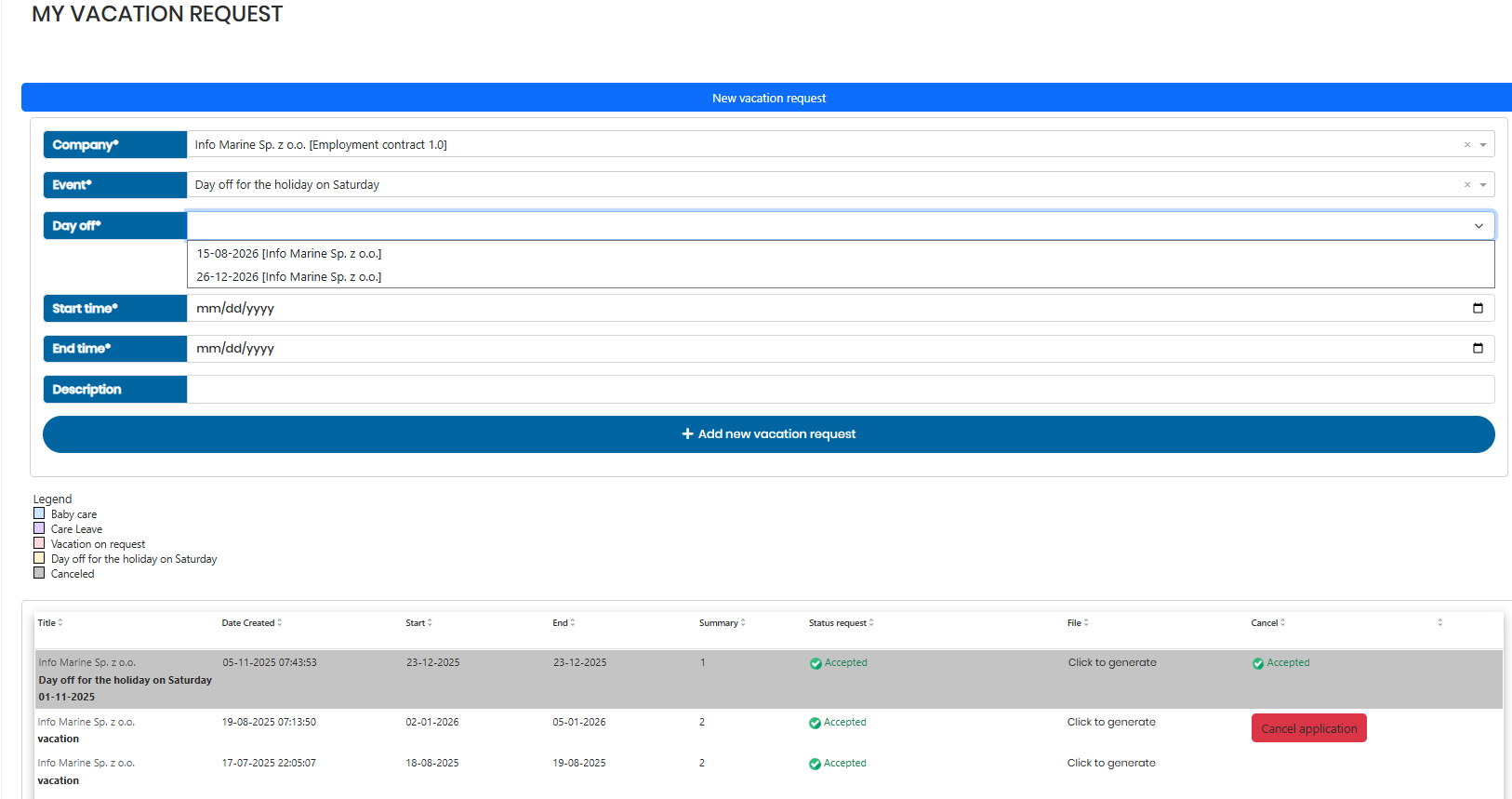Open the Start time calendar picker icon
This screenshot has height=799, width=1512.
(1478, 309)
